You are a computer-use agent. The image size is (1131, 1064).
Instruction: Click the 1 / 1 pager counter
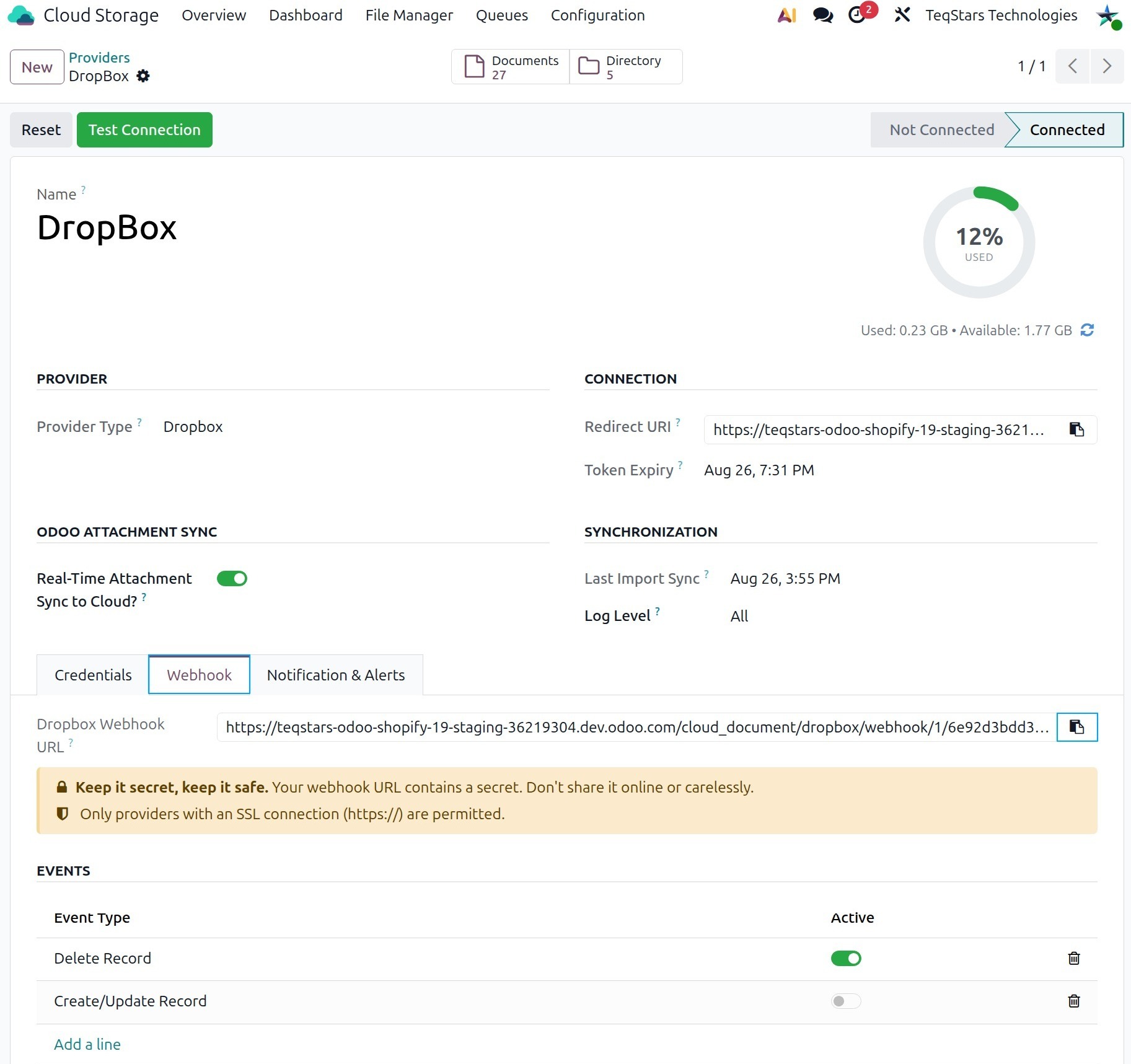[1031, 66]
